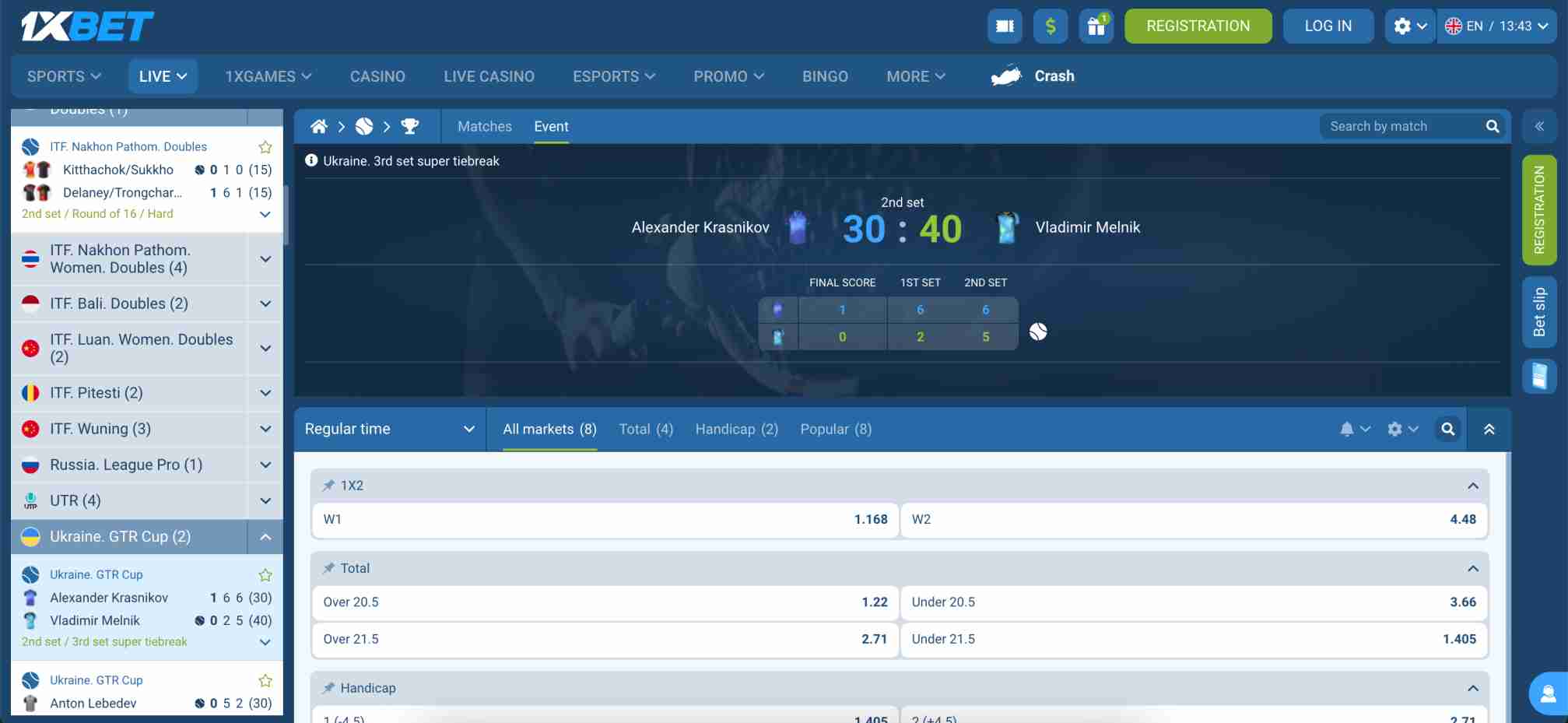The height and width of the screenshot is (723, 1568).
Task: Collapse right panel with double chevron
Action: (1539, 126)
